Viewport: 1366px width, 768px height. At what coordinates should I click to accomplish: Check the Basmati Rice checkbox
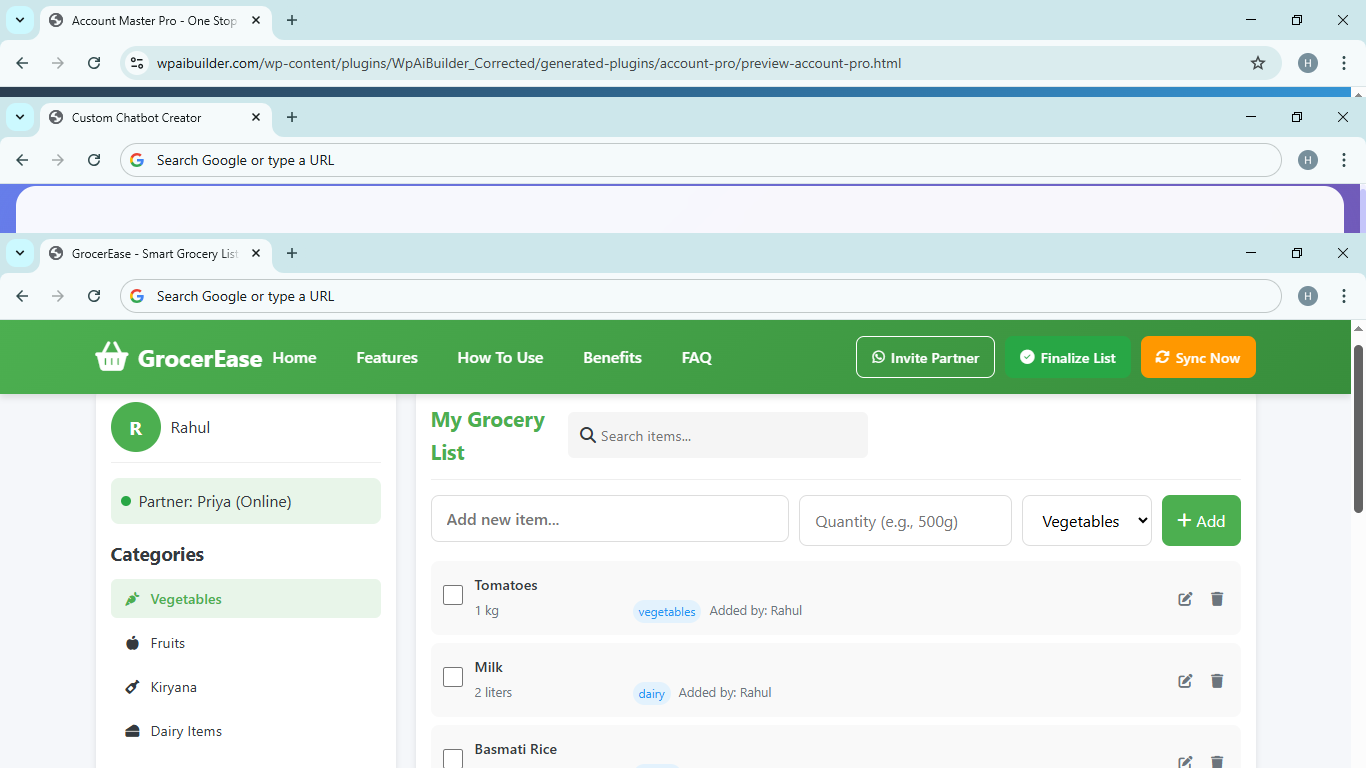pyautogui.click(x=452, y=758)
